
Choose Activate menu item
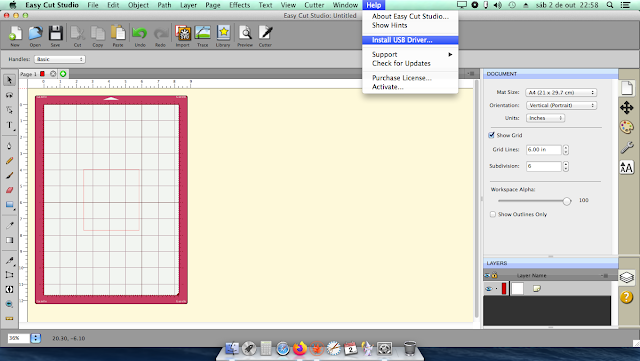coord(410,87)
